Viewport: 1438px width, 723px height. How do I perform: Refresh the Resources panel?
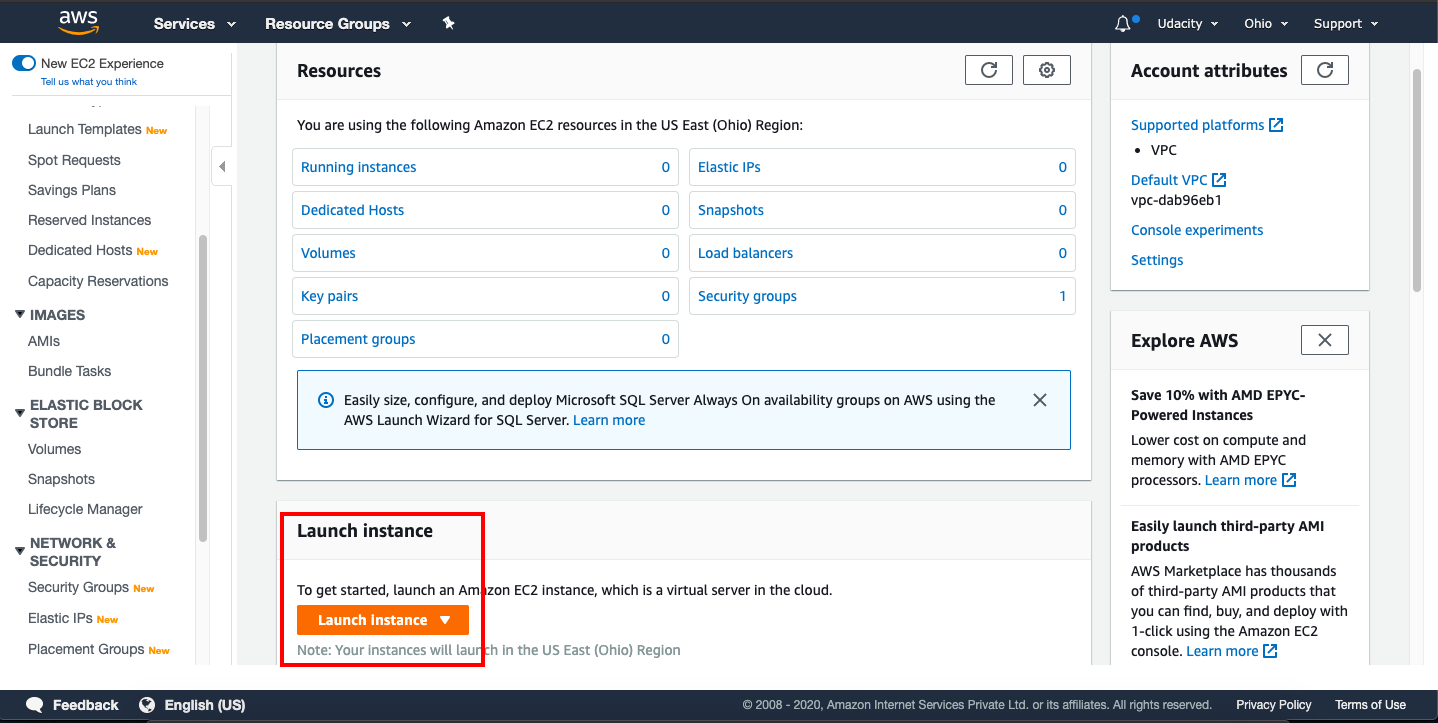point(988,70)
